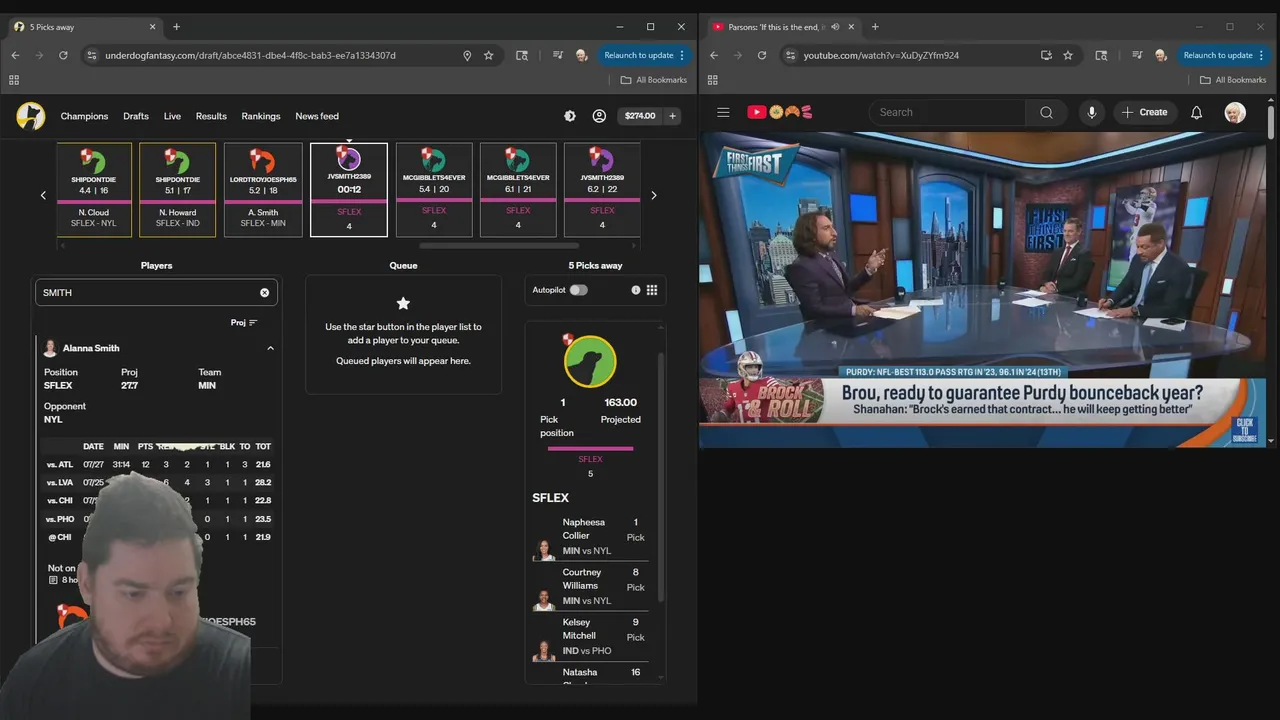Collapse the Alanna Smith player card
Viewport: 1280px width, 720px height.
tap(270, 348)
